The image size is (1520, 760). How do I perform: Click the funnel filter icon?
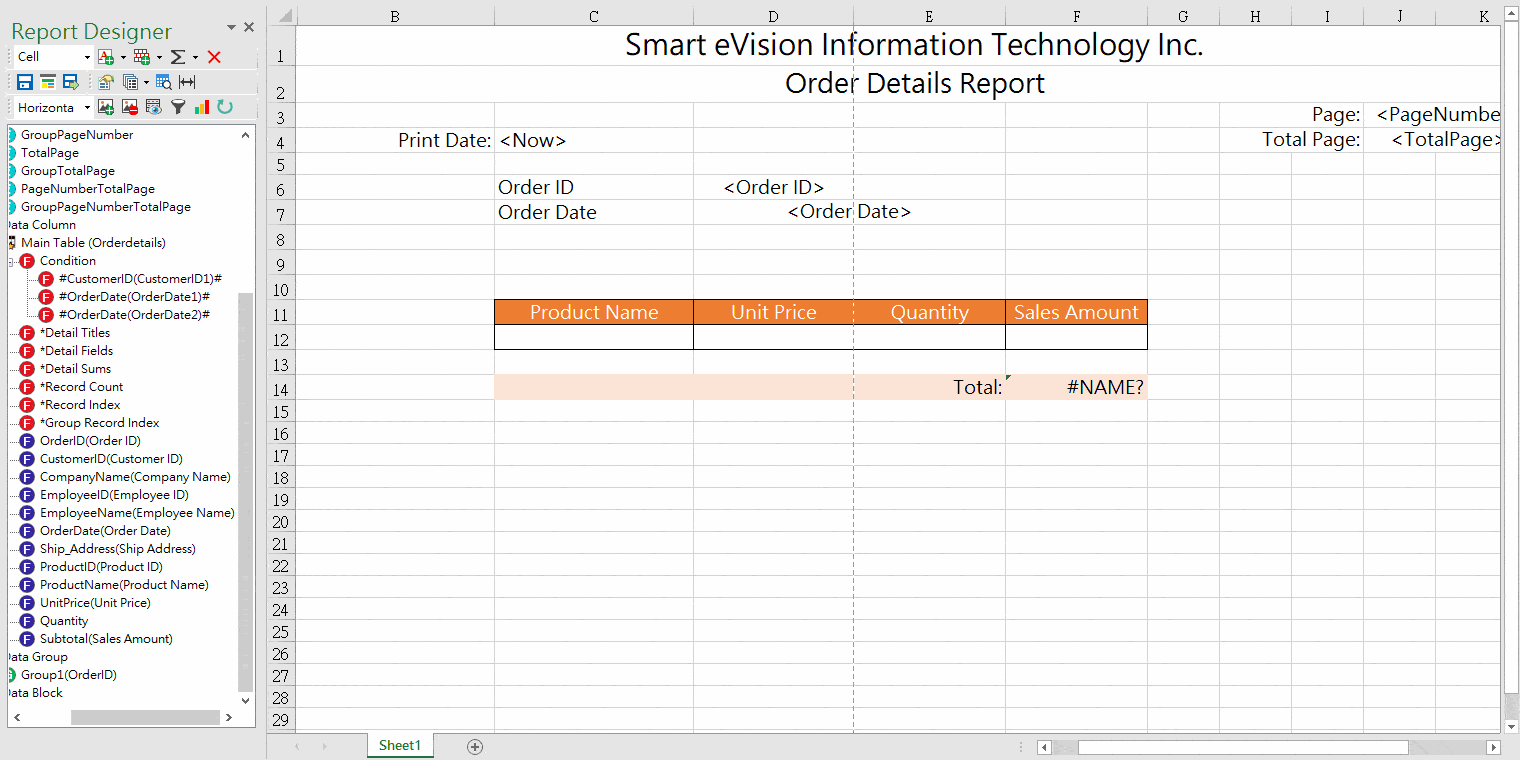pos(178,107)
